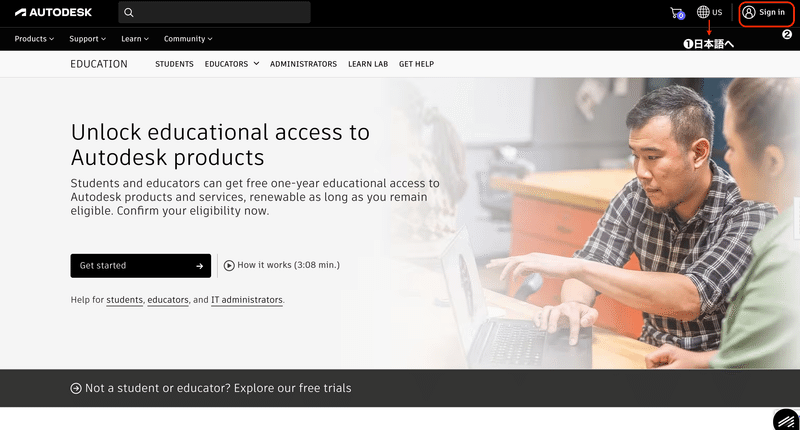Click the Autodesk logo
Viewport: 800px width, 430px height.
click(x=53, y=12)
